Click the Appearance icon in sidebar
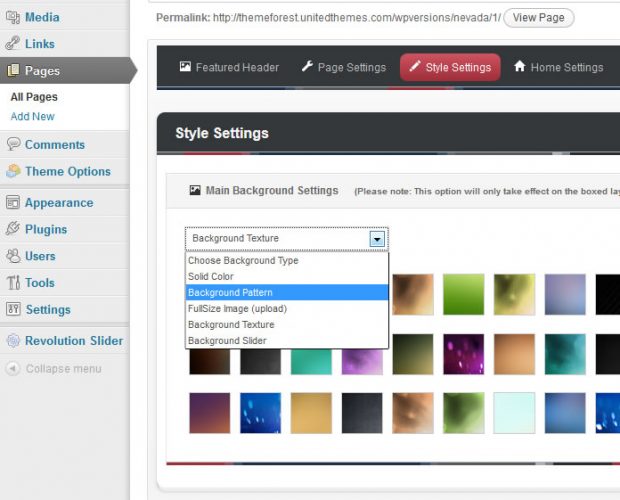Screen dimensions: 620x500 (x=13, y=203)
